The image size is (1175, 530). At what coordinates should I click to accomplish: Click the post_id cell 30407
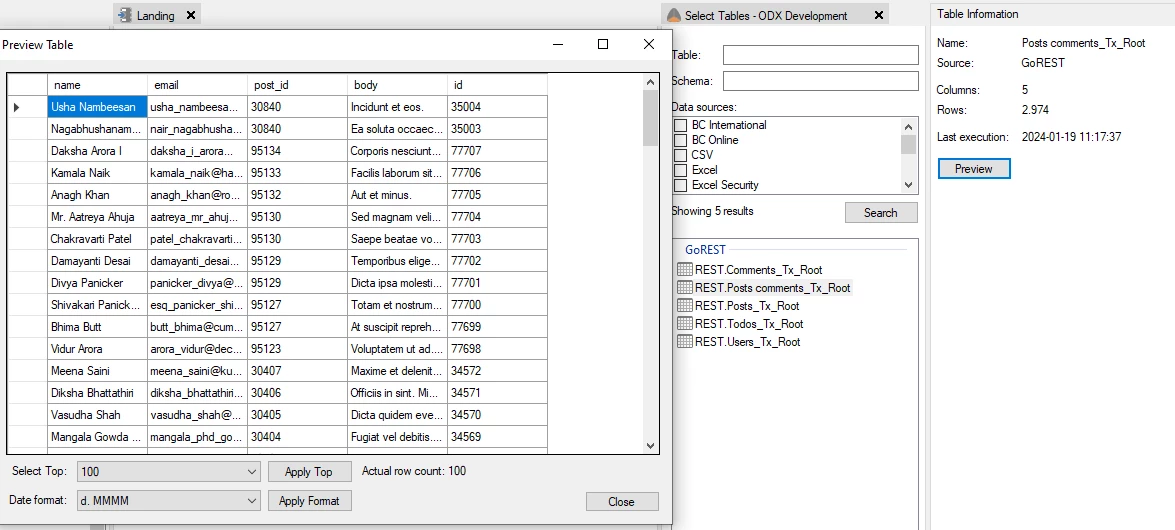pos(297,370)
